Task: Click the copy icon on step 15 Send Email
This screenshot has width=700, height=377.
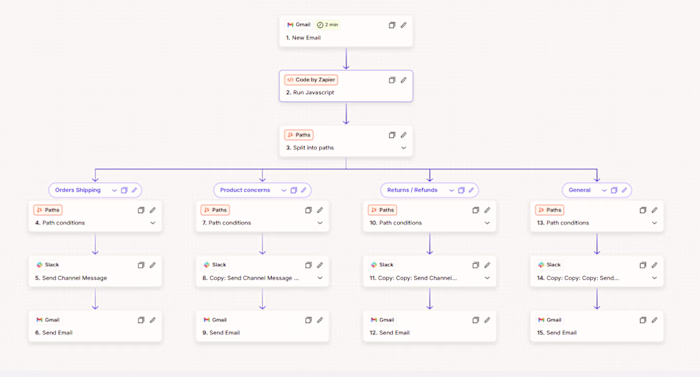Action: (x=643, y=320)
